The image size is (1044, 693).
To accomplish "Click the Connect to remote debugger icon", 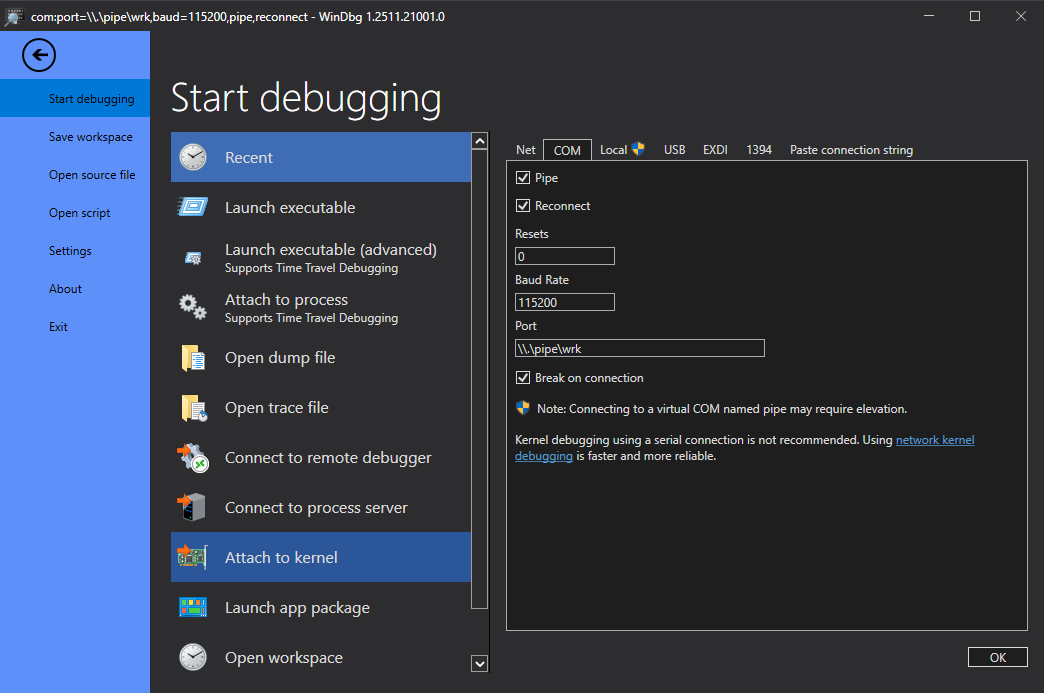I will click(x=193, y=457).
